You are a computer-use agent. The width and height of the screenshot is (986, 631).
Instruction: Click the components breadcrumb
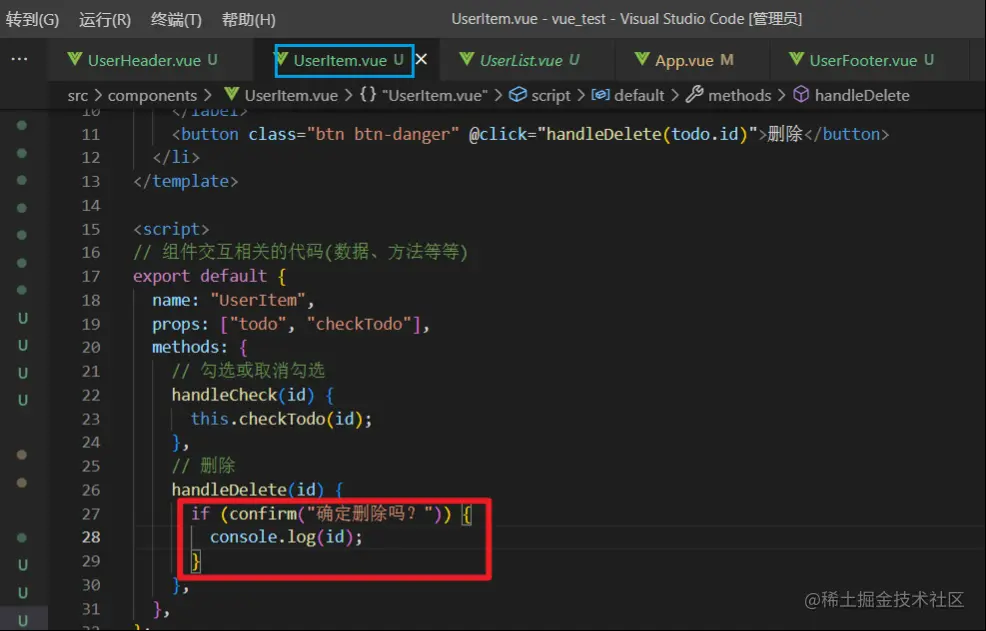[152, 96]
